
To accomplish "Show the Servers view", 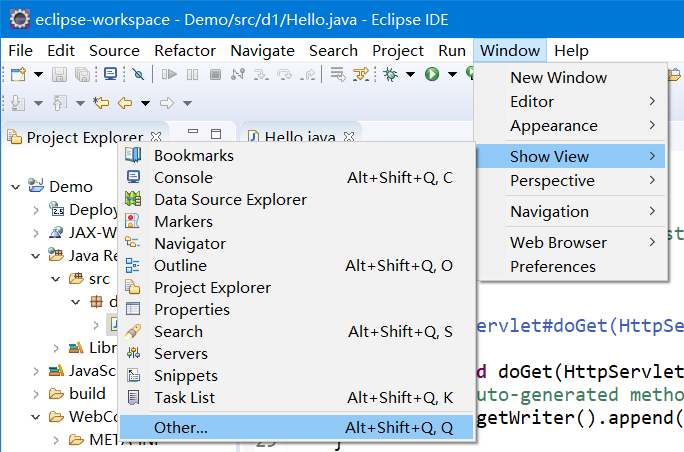I will [x=297, y=354].
